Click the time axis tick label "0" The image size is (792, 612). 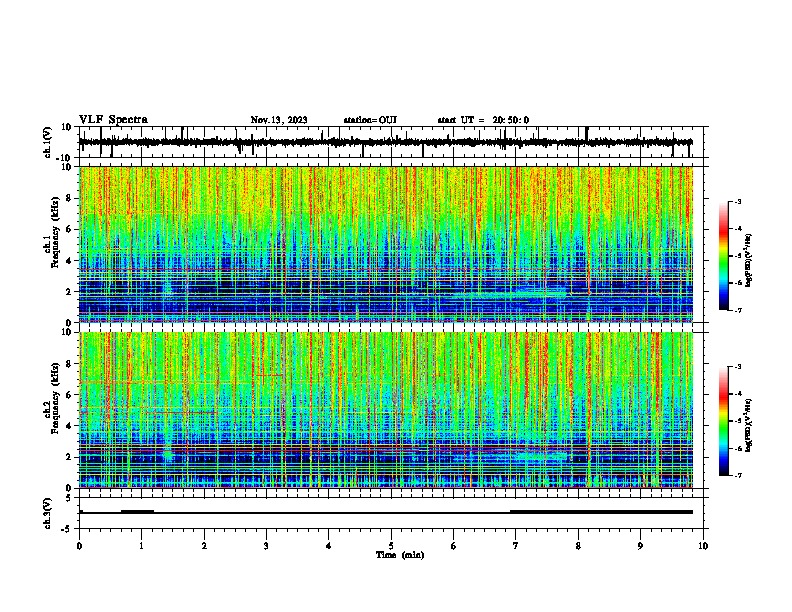coord(79,546)
